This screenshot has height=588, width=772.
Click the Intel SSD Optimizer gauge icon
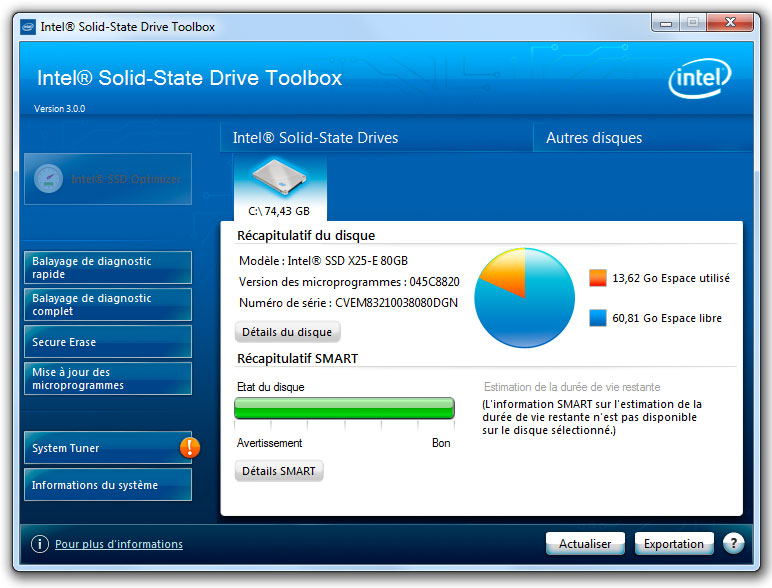coord(48,178)
